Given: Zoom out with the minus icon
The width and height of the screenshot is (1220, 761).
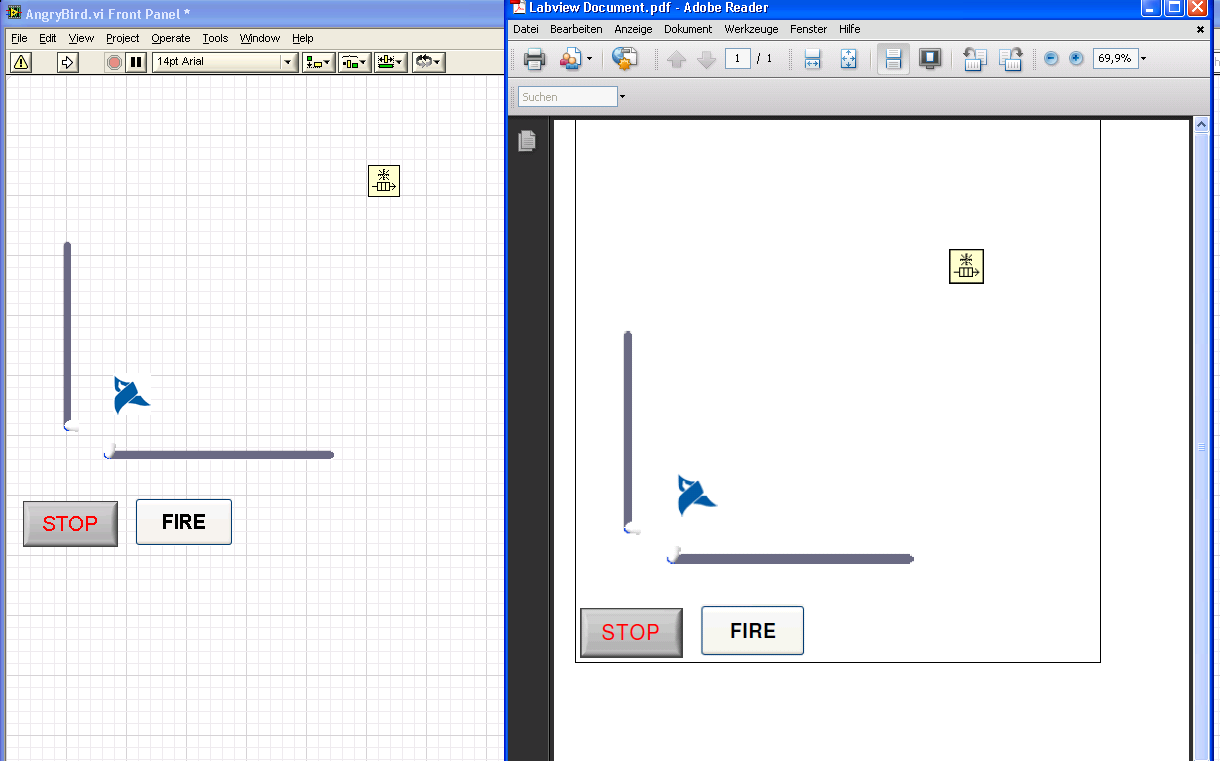Looking at the screenshot, I should [x=1052, y=59].
